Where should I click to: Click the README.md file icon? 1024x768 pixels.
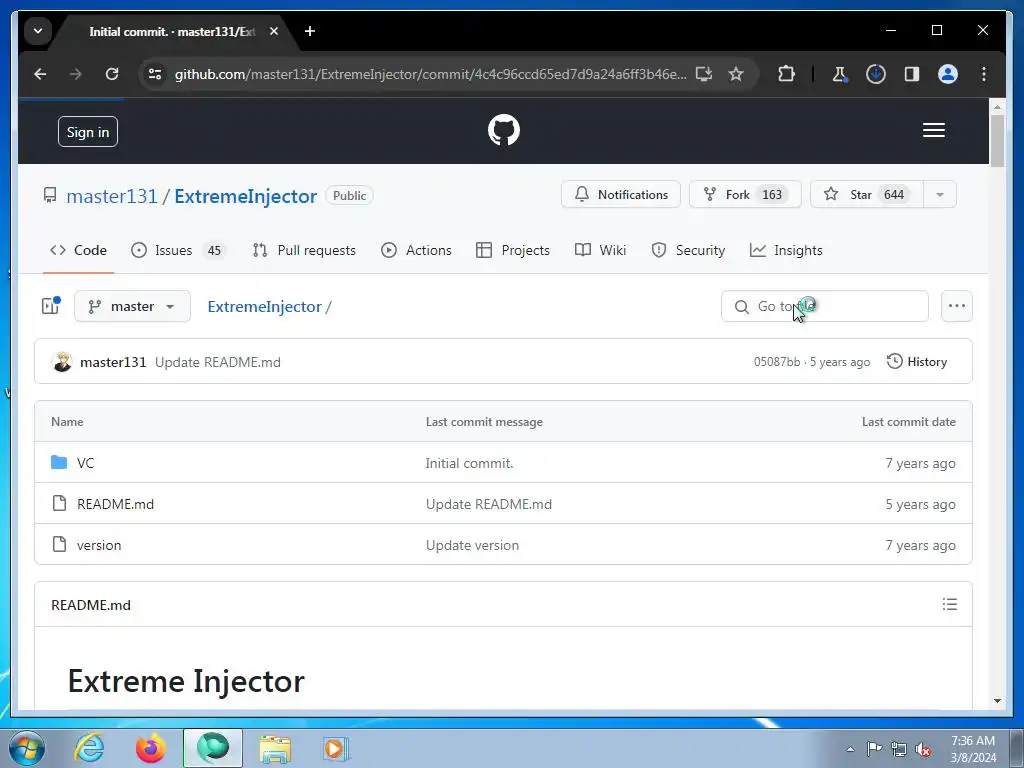(59, 504)
